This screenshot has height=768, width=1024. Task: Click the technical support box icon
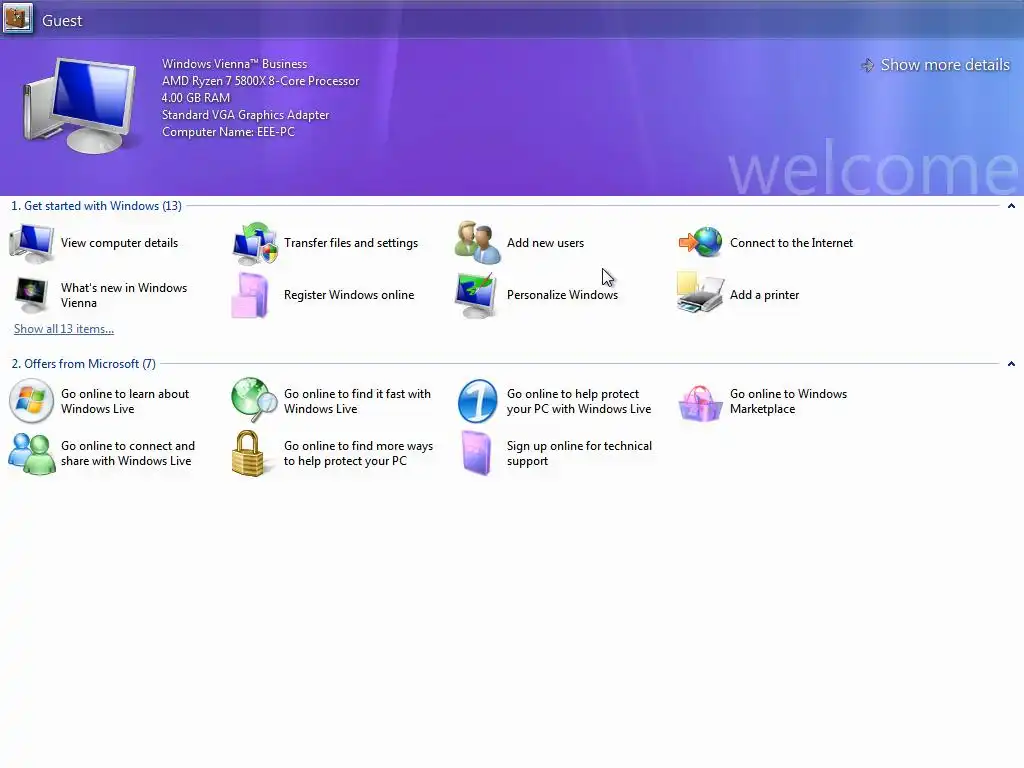(x=476, y=453)
